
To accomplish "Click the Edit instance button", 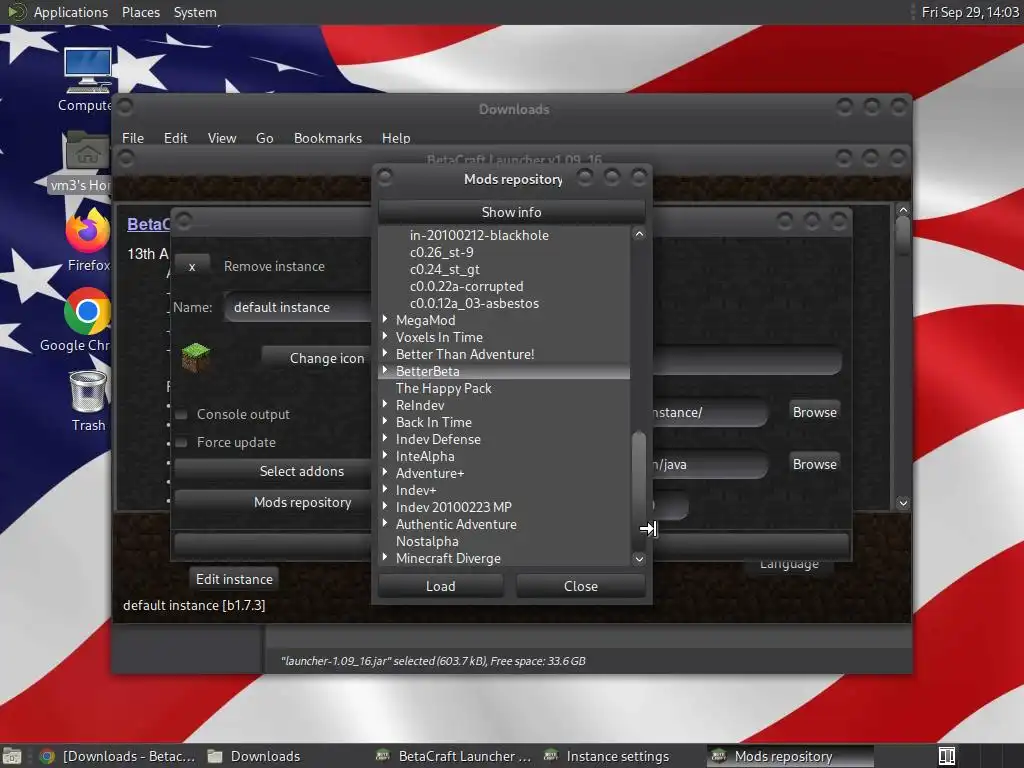I will point(234,579).
